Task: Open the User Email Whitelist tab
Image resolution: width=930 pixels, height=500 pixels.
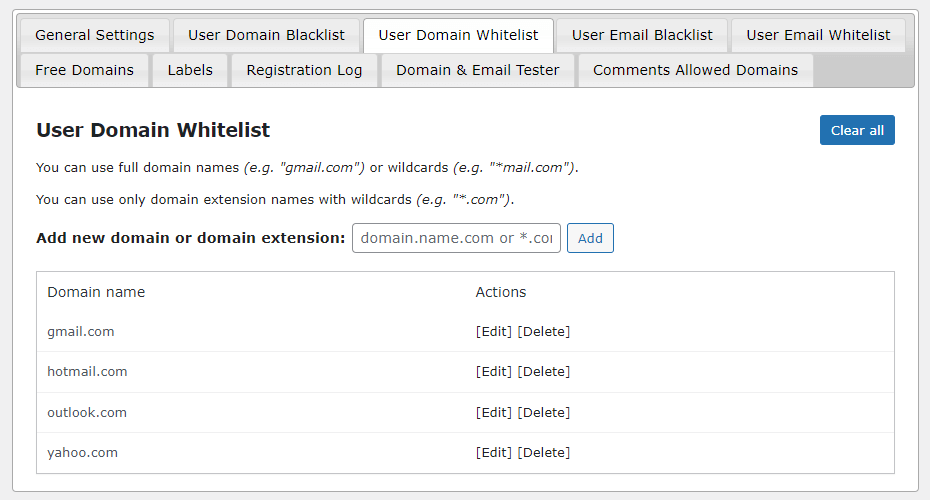Action: pos(818,35)
